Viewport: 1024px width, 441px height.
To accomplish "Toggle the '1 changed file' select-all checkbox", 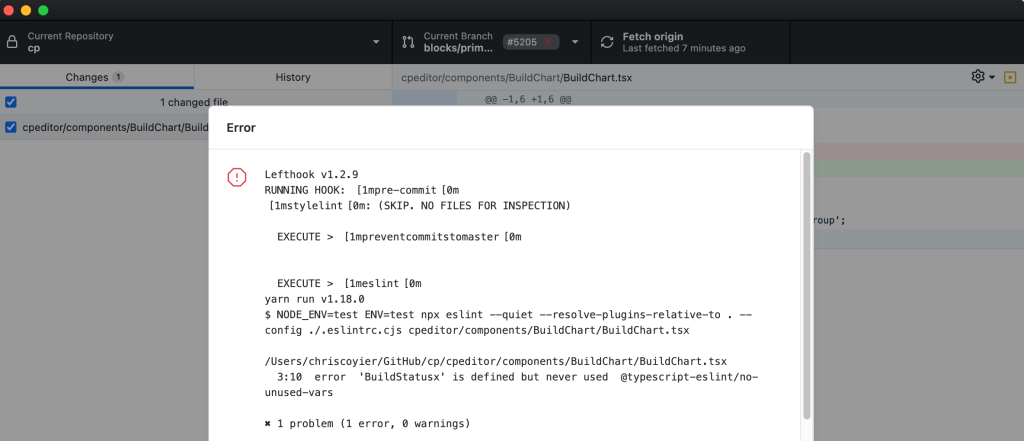I will click(x=10, y=102).
